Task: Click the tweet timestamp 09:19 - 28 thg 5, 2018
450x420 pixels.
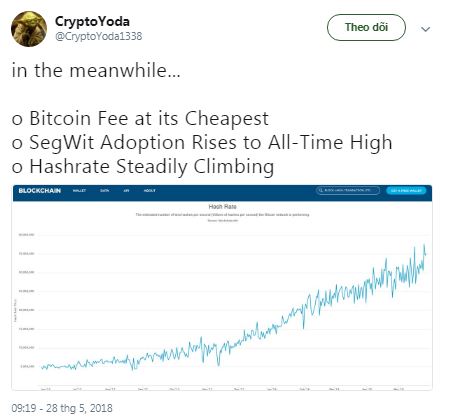Action: click(62, 408)
